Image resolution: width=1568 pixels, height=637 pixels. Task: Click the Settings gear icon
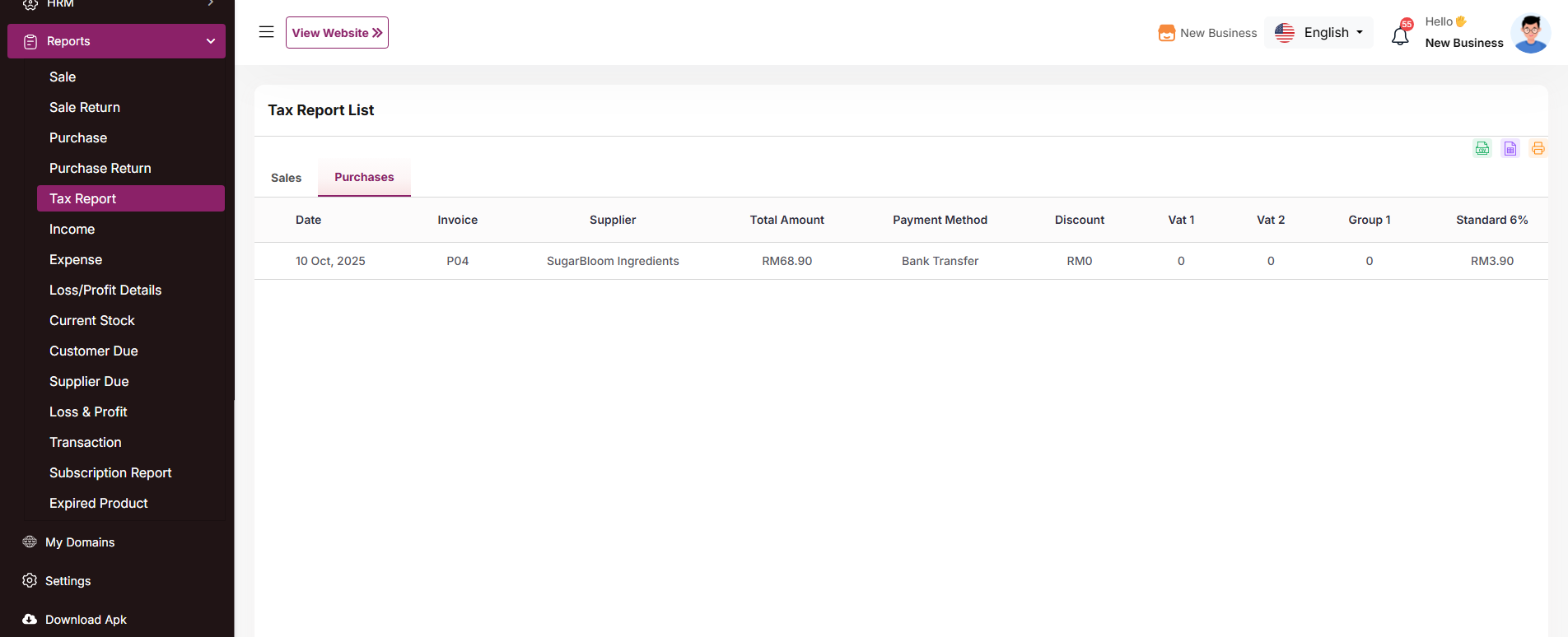pos(30,580)
